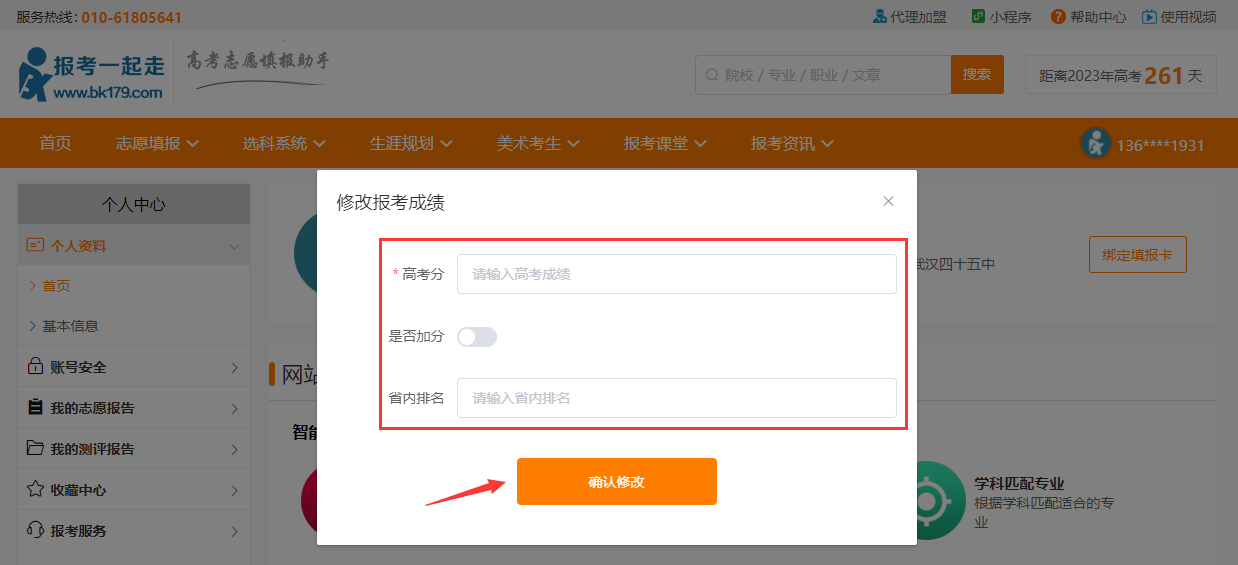
Task: Open the 小程序 mini-program icon
Action: [979, 16]
